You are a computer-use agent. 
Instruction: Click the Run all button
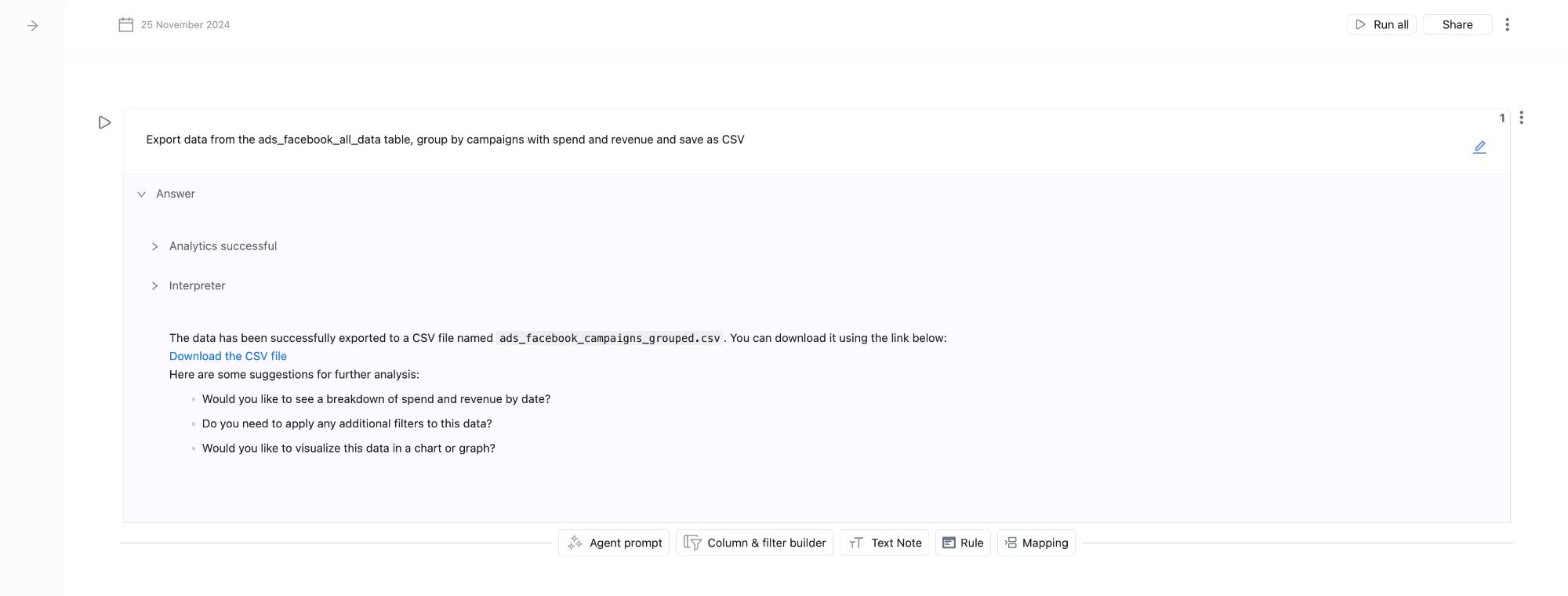1381,25
